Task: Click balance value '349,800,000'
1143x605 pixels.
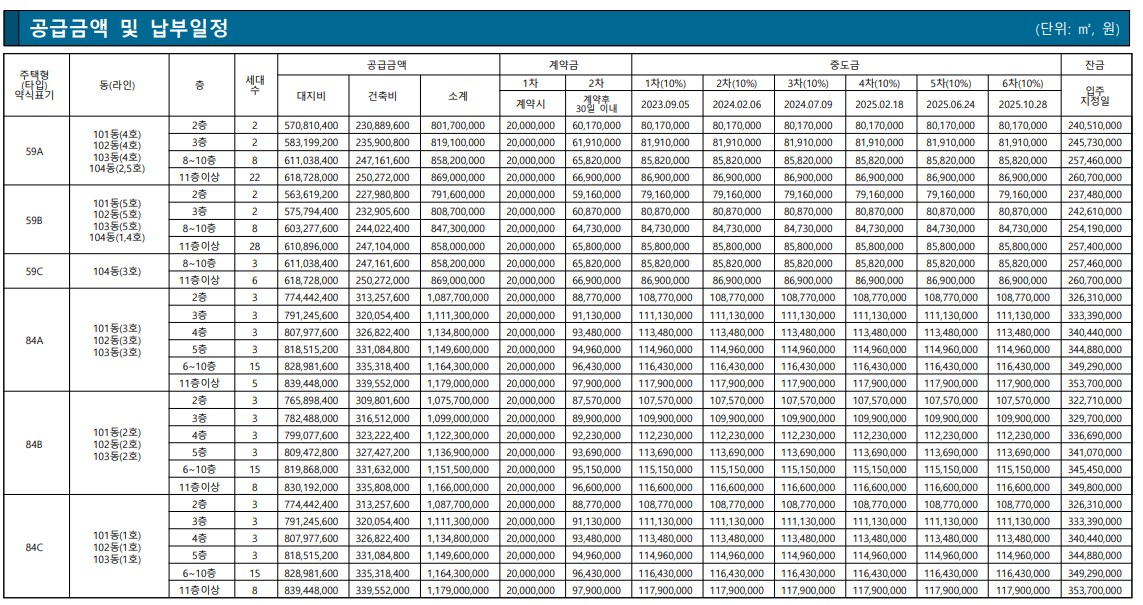Action: tap(1095, 486)
